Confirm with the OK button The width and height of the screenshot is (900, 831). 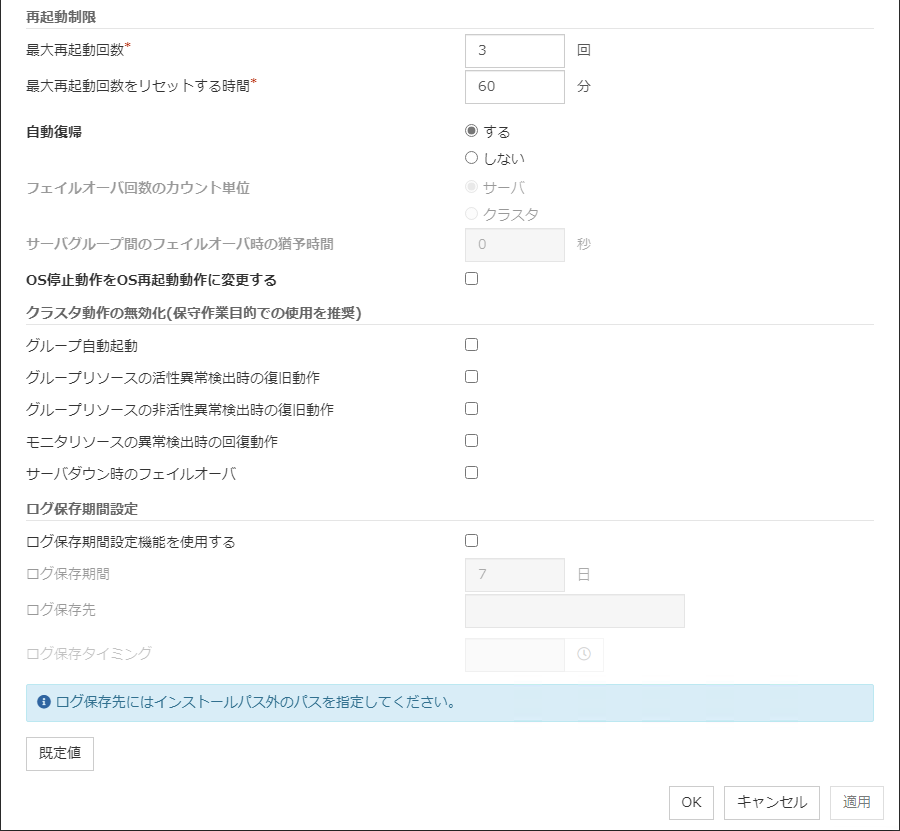[x=691, y=802]
